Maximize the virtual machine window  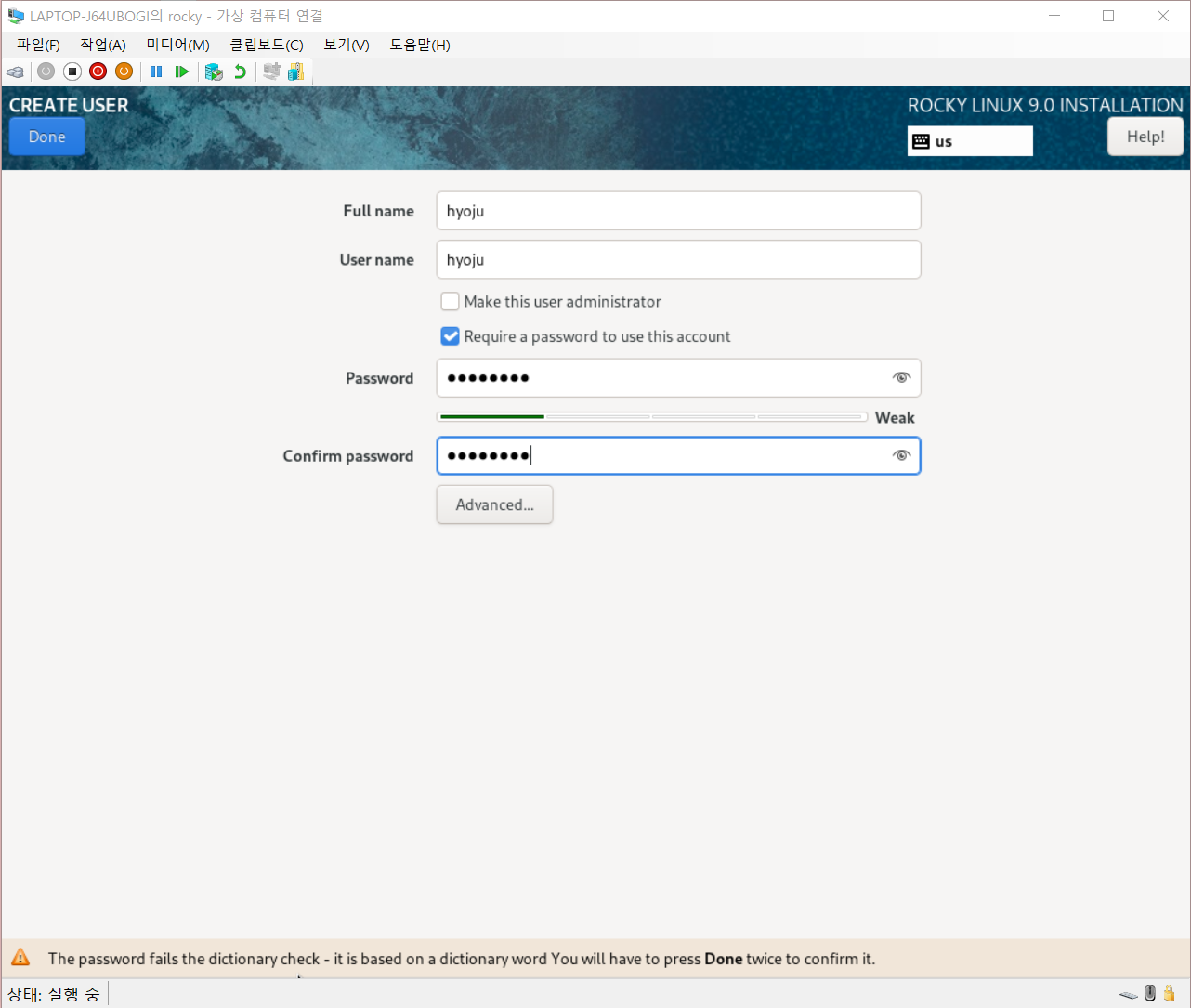[1108, 16]
